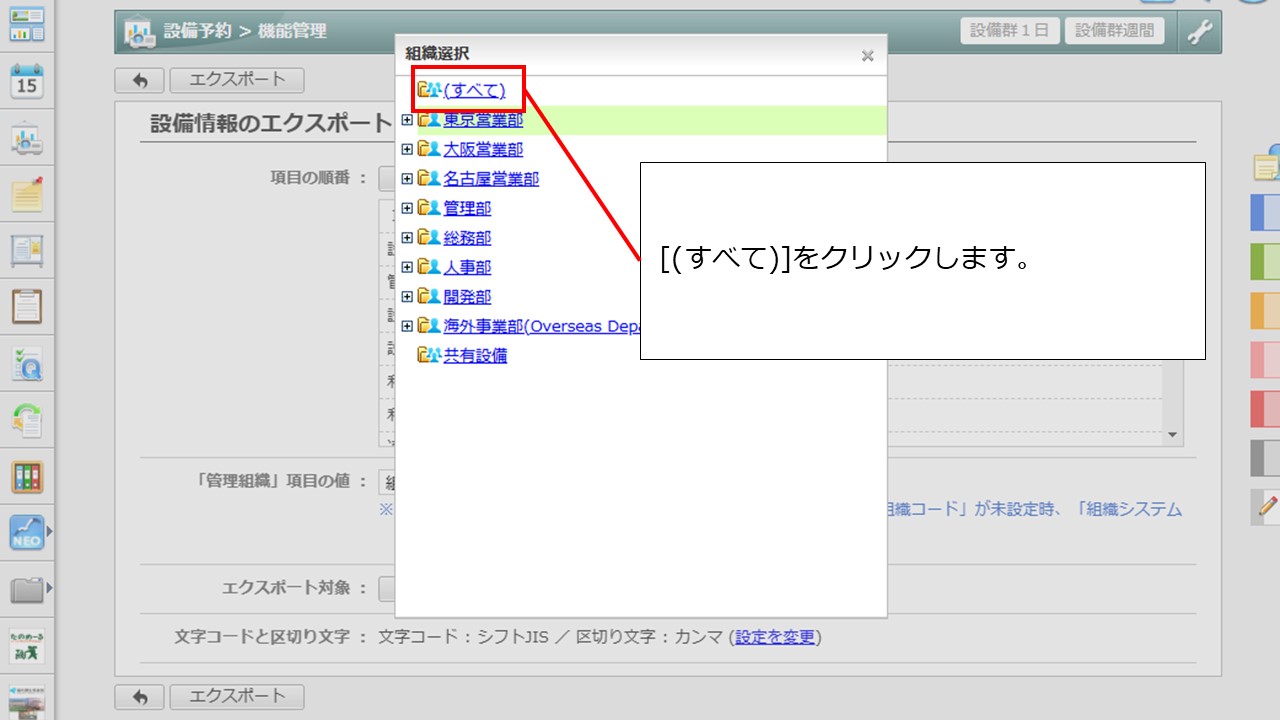
Task: Click the wrench settings icon in header
Action: pos(1199,31)
